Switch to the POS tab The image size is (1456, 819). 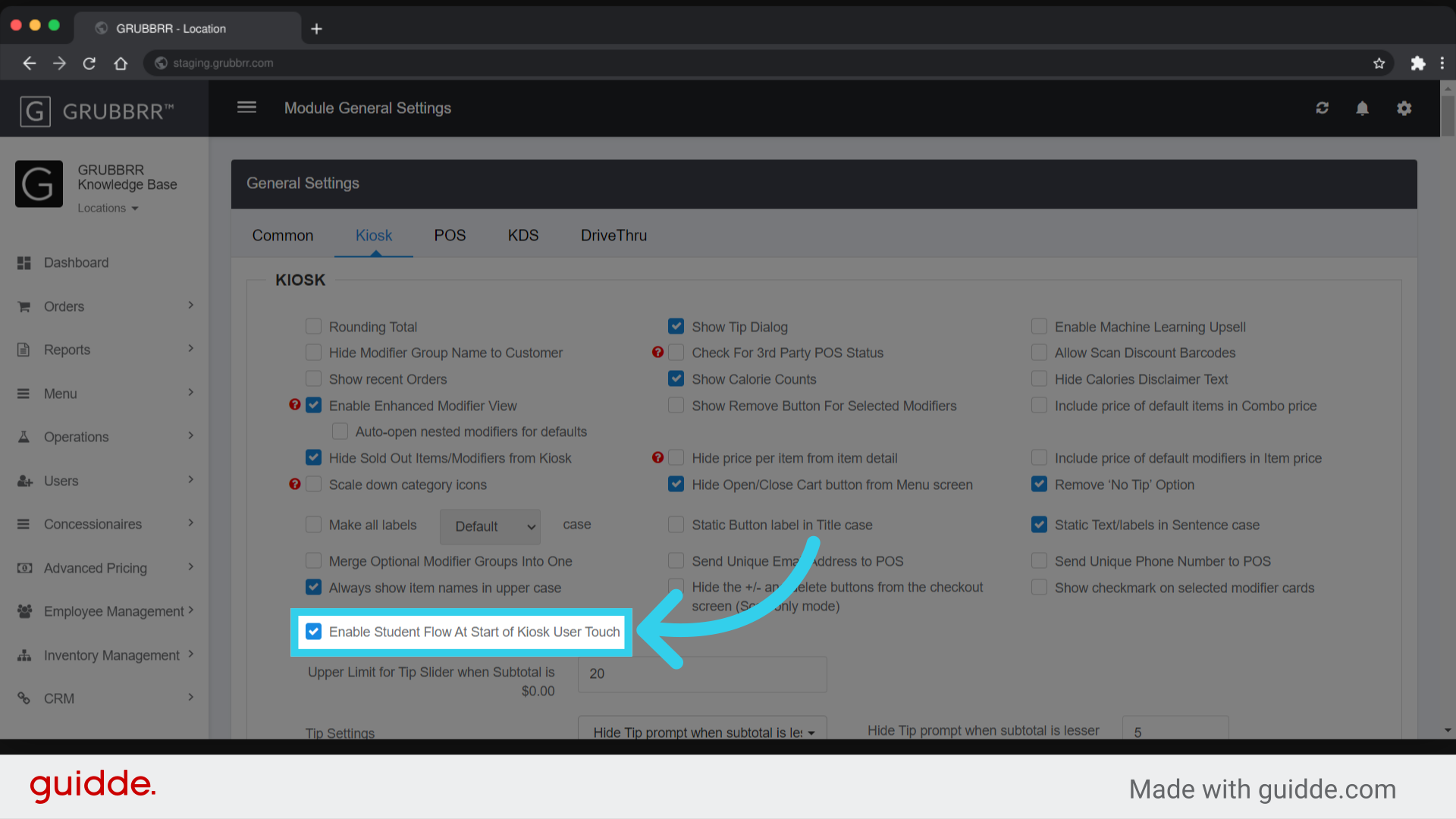tap(450, 235)
